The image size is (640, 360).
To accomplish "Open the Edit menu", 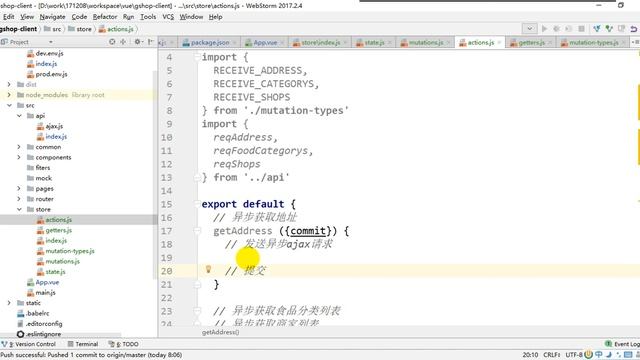I will [8, 17].
